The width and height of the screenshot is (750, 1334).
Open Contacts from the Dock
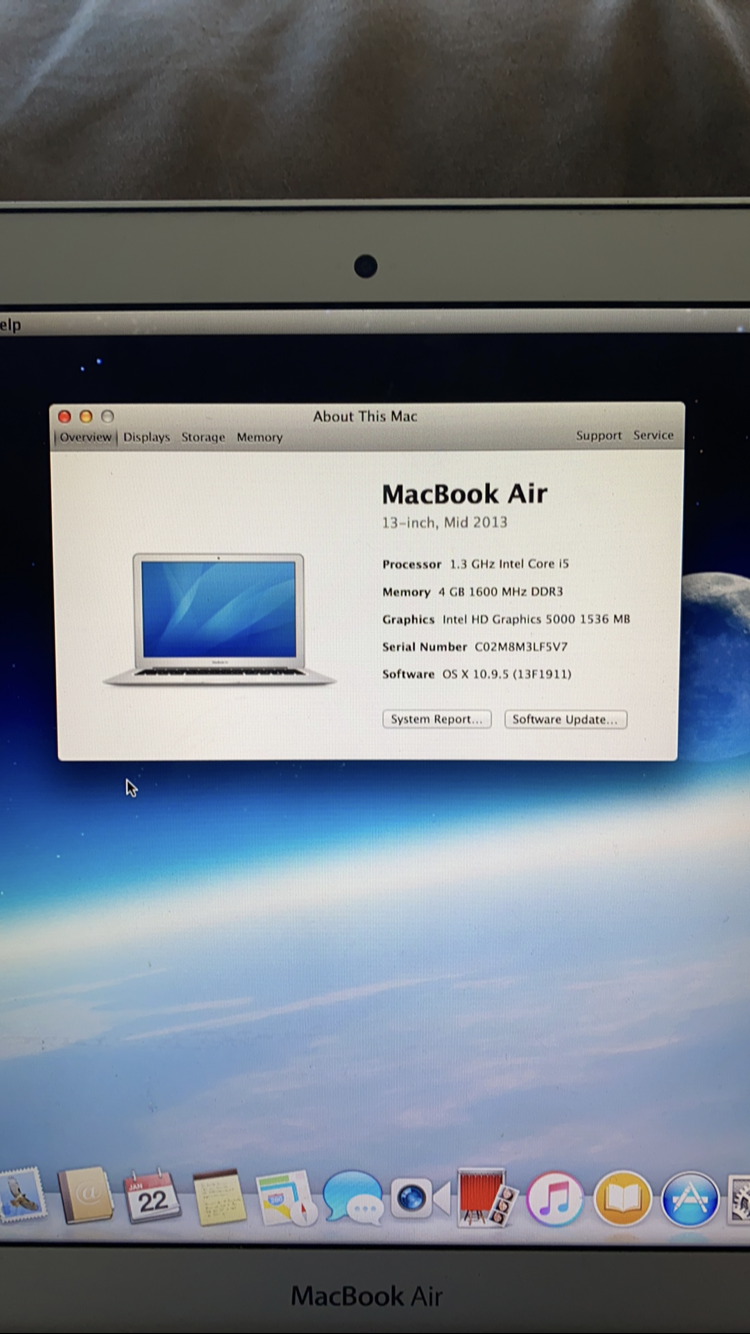[x=85, y=1195]
